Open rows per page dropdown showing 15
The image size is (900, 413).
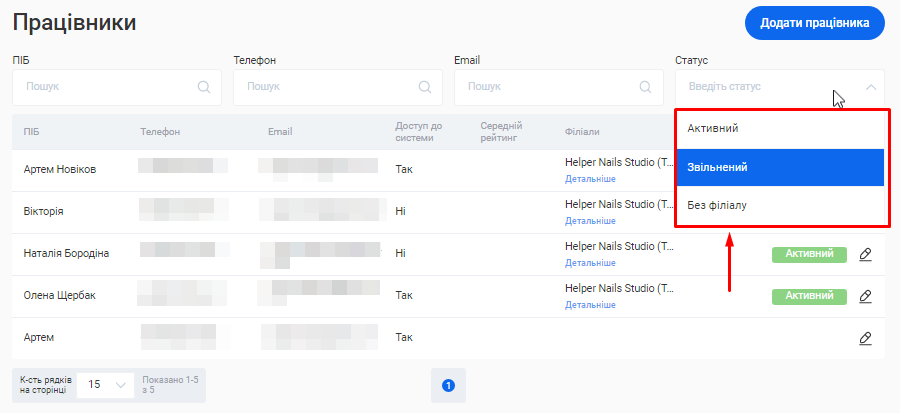pos(106,384)
